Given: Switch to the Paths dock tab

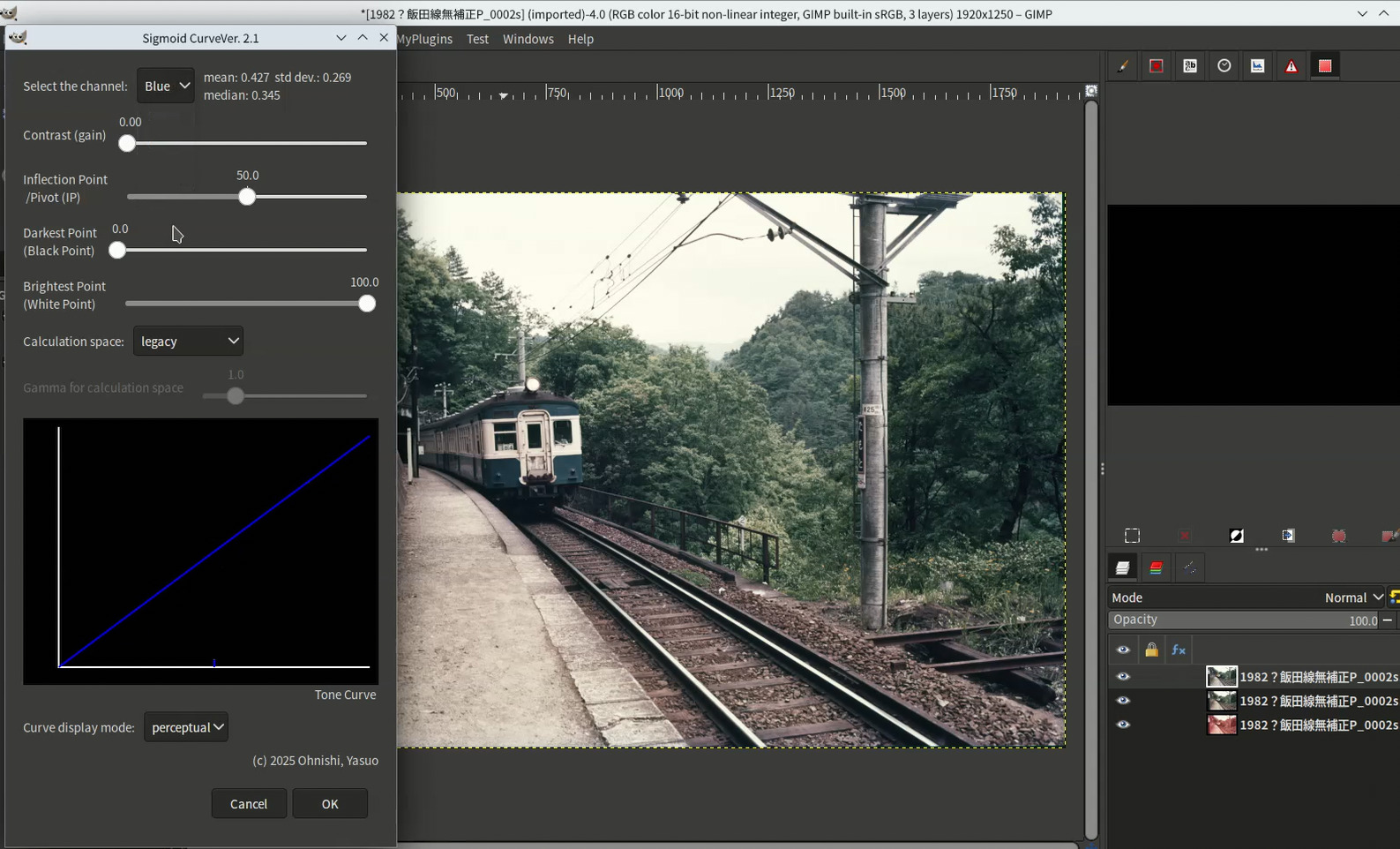Looking at the screenshot, I should coord(1189,567).
